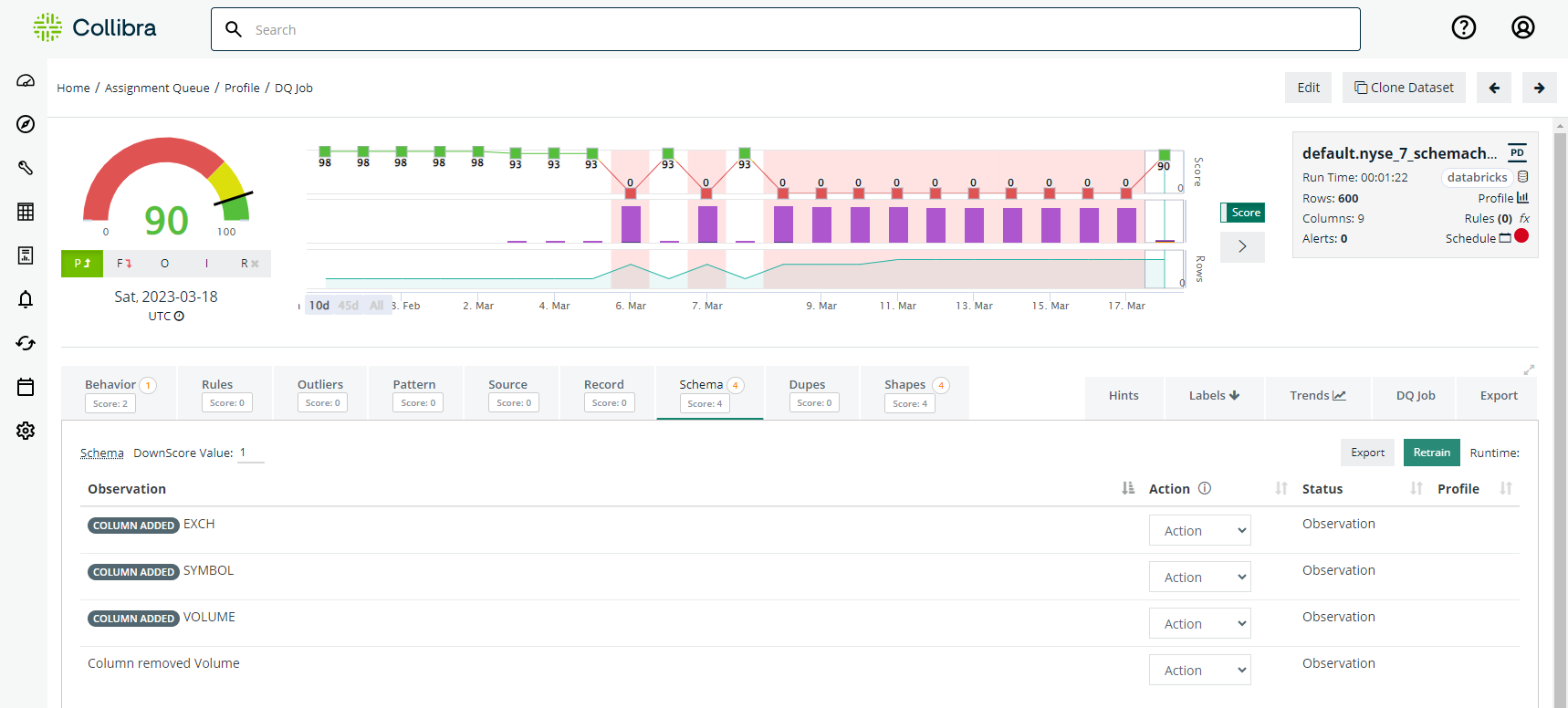
Task: Click the UTC clock icon
Action: coord(179,317)
